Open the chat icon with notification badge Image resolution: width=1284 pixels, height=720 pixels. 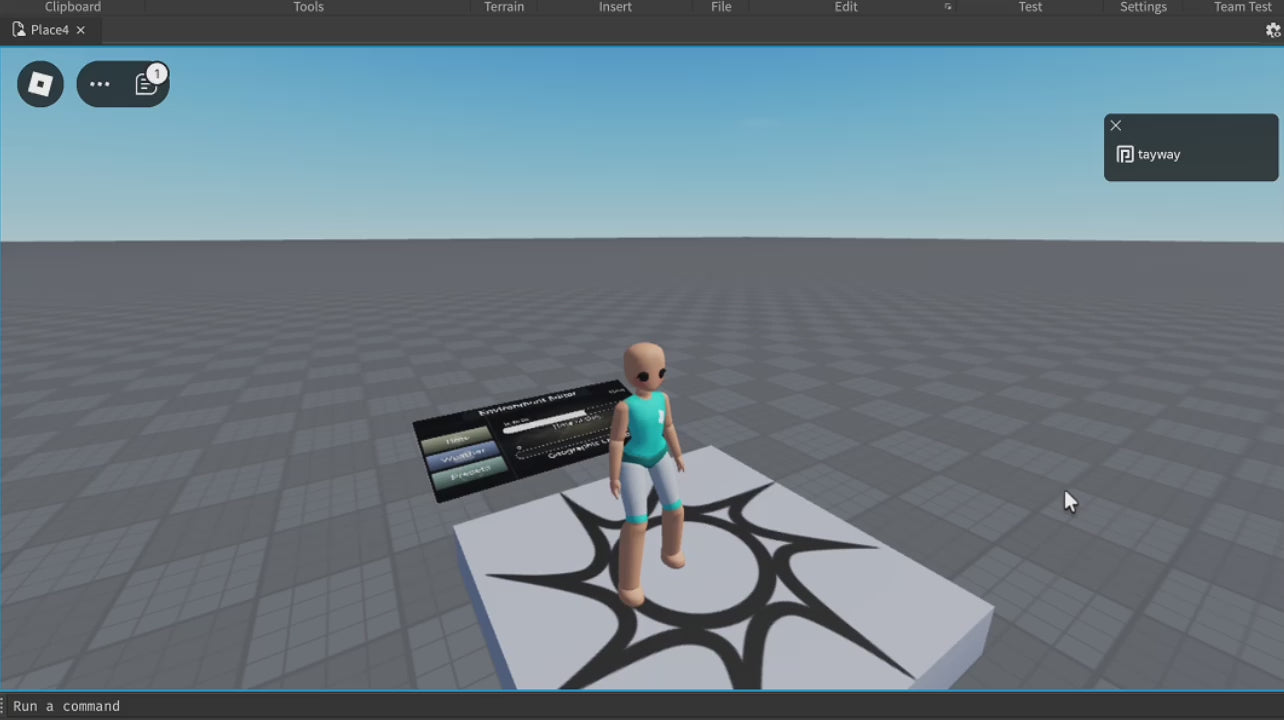(146, 84)
